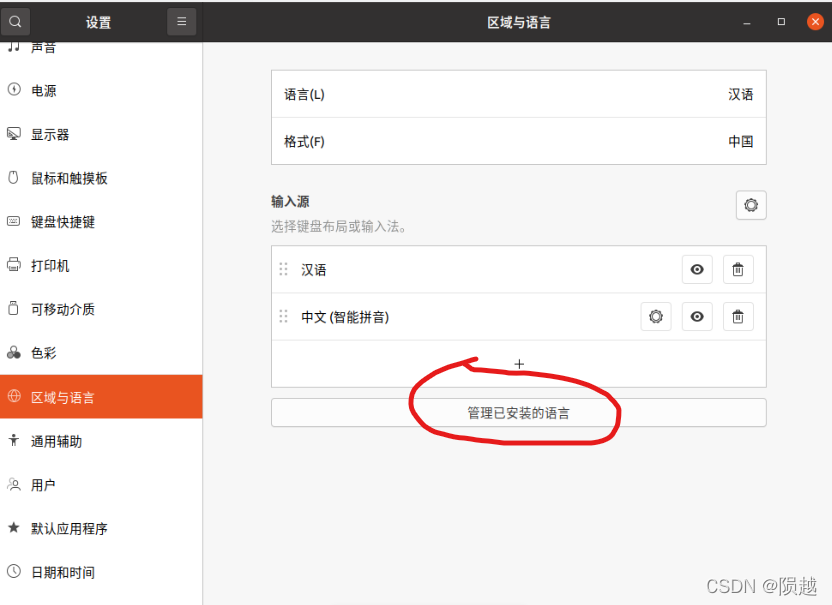Open 日期和时间 settings
This screenshot has height=605, width=832.
pos(101,572)
